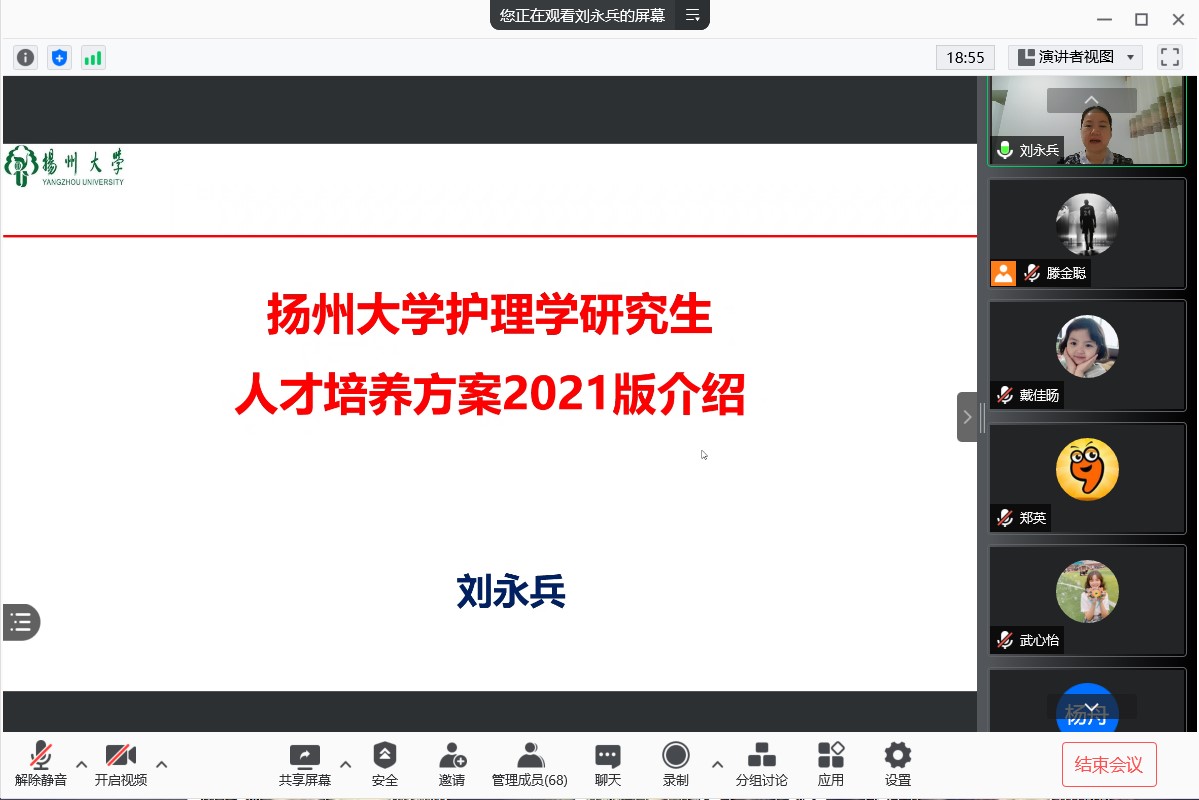This screenshot has height=800, width=1199.
Task: Check the green network signal icon
Action: coord(93,58)
